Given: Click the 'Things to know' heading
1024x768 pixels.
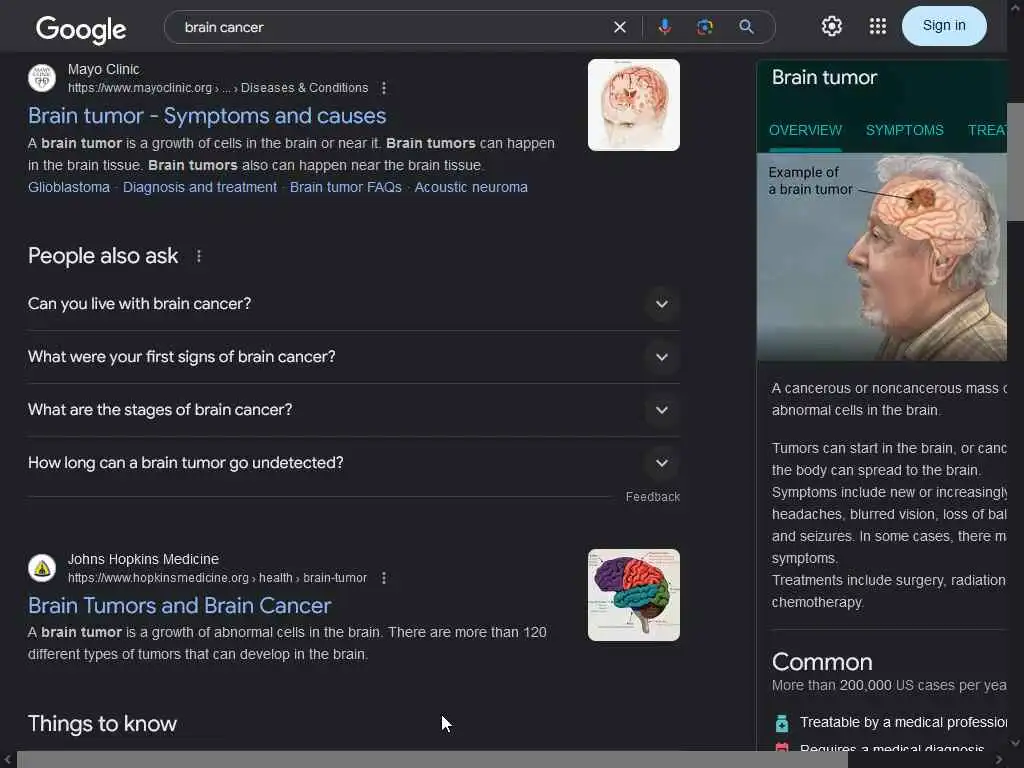Looking at the screenshot, I should coord(103,724).
